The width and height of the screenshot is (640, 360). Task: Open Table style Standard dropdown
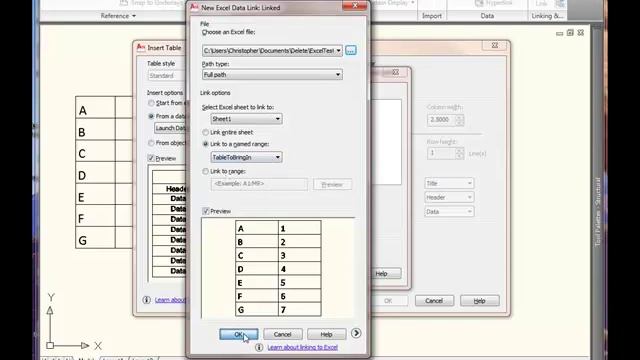click(x=167, y=76)
